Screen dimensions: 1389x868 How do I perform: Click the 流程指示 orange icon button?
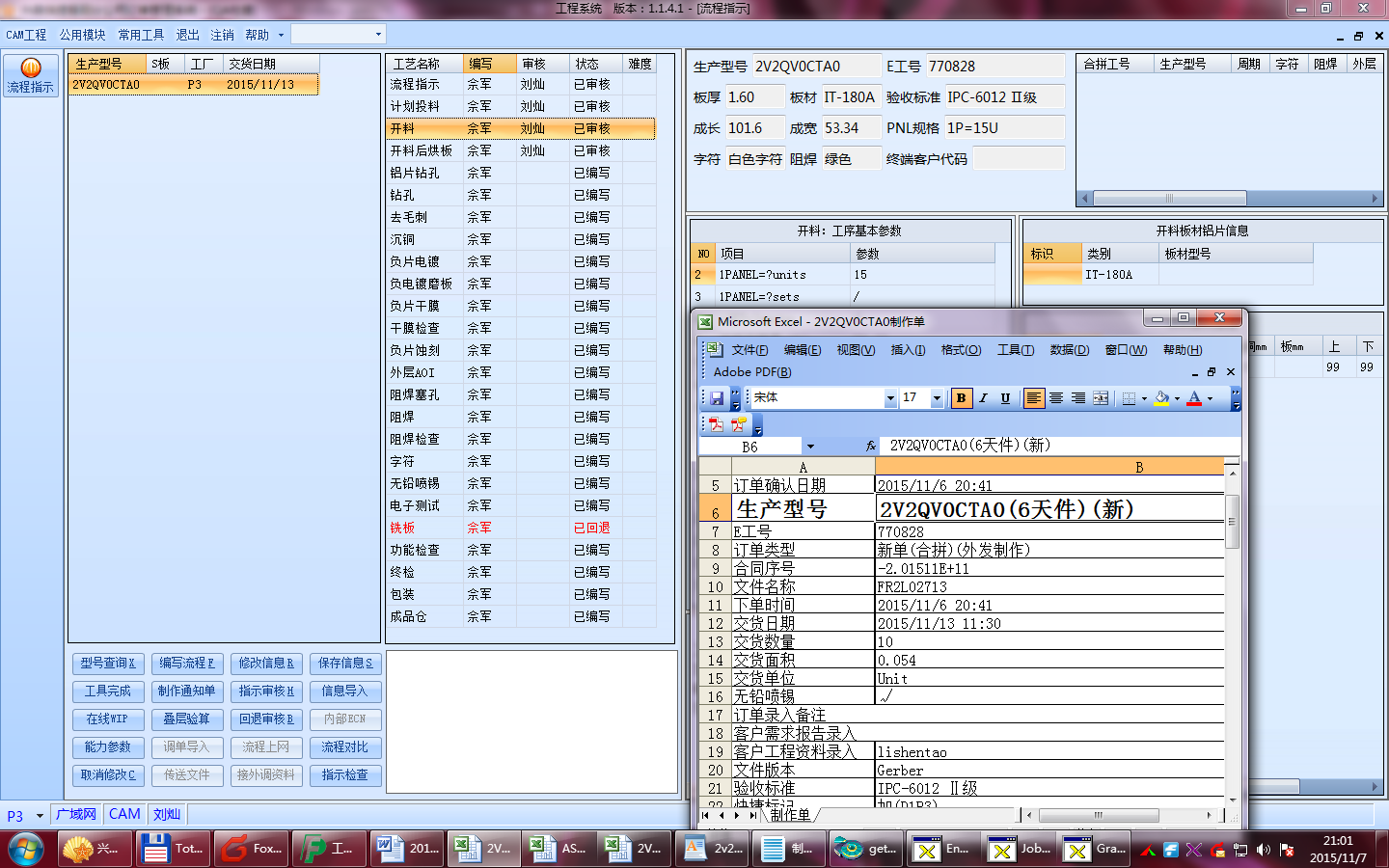(x=31, y=75)
